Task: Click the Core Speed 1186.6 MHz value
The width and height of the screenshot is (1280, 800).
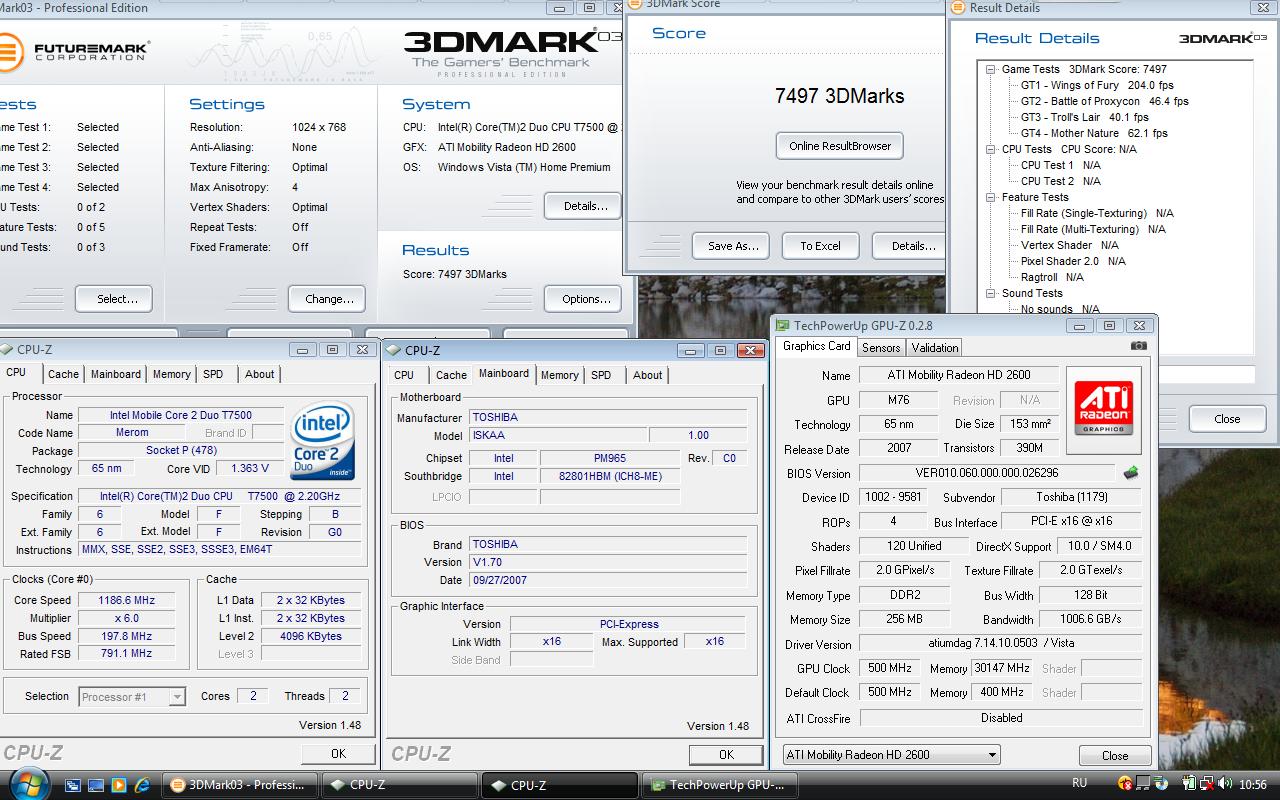Action: (x=126, y=600)
